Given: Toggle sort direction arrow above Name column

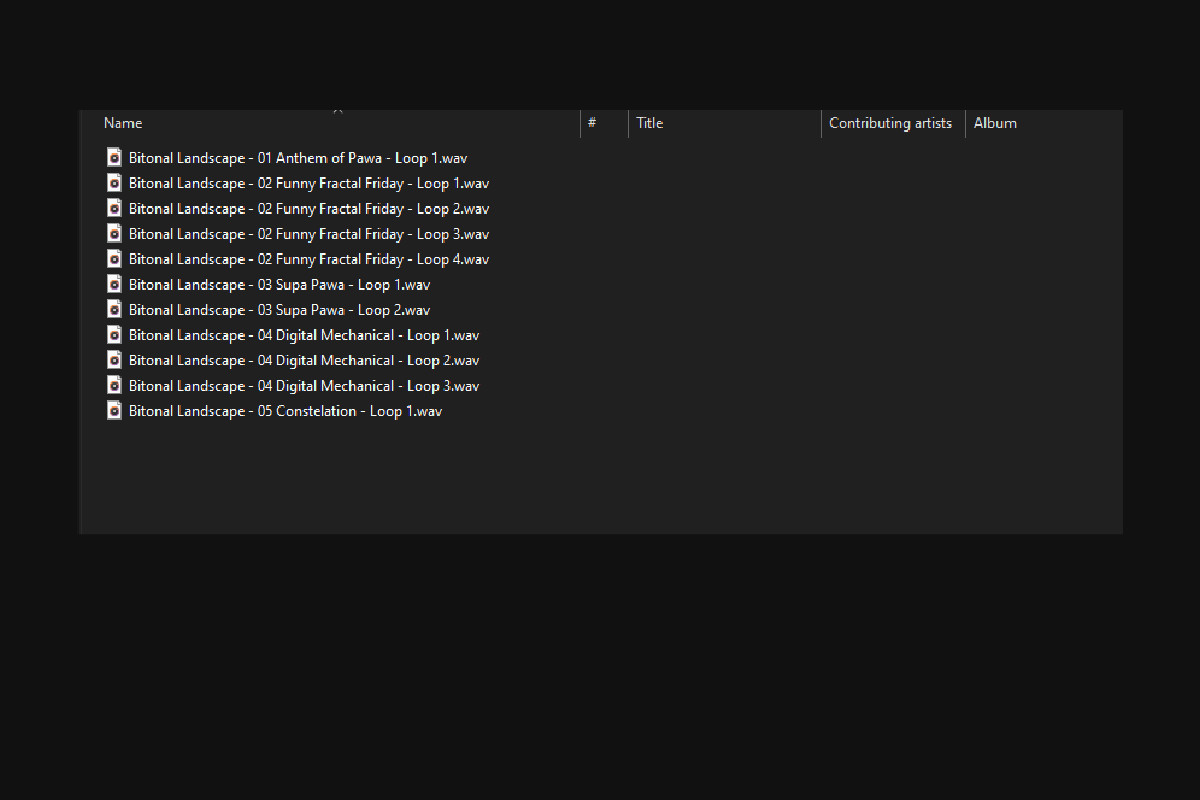Looking at the screenshot, I should click(338, 111).
